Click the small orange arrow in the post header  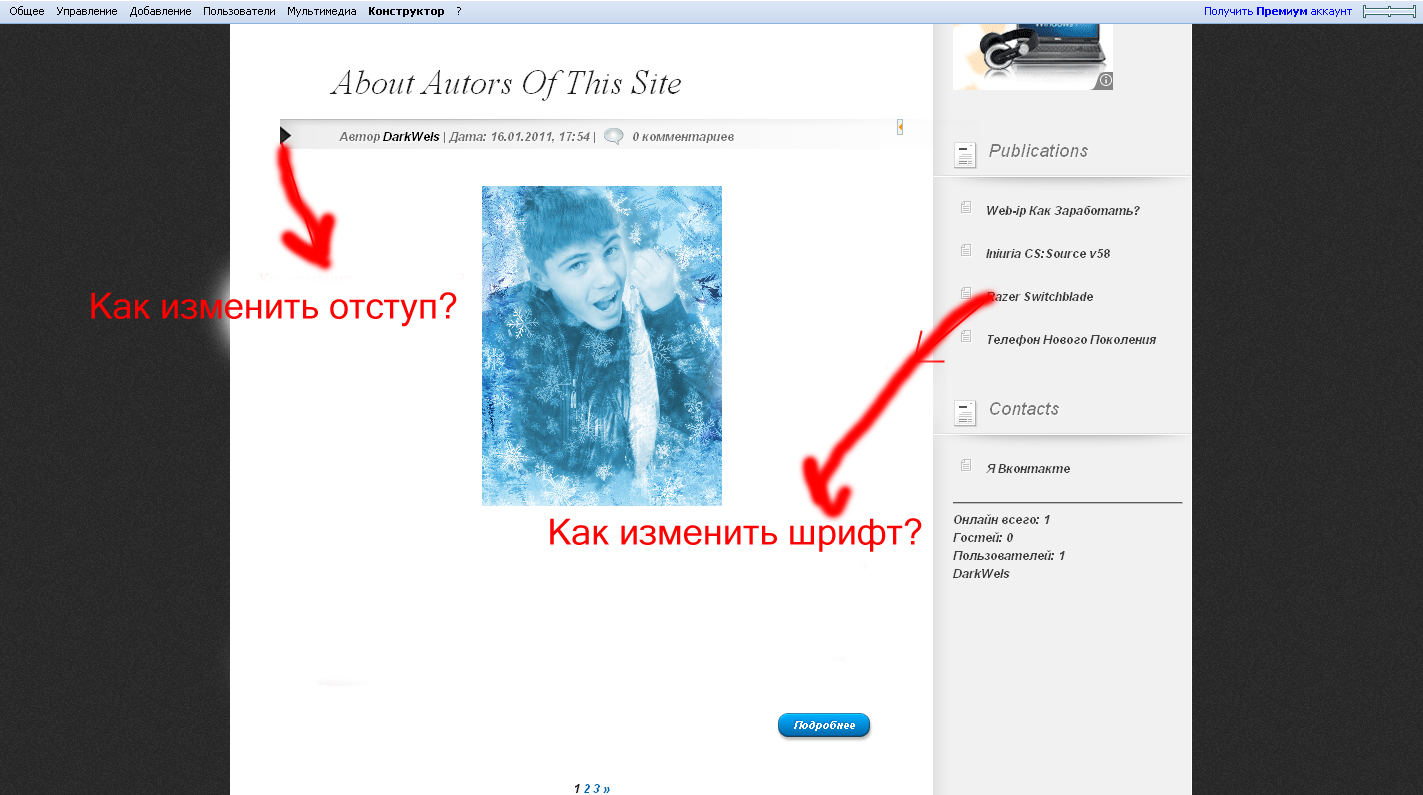coord(900,127)
